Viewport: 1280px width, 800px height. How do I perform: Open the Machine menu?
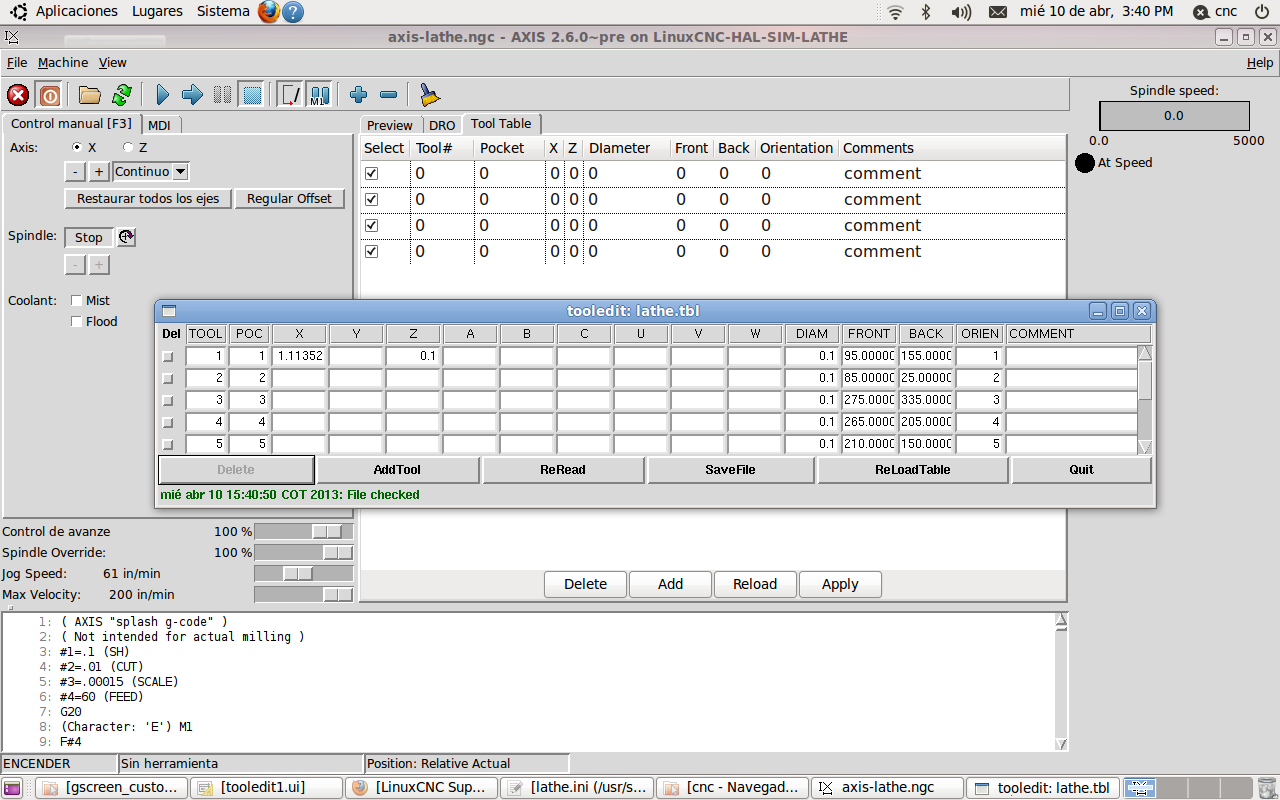pyautogui.click(x=63, y=62)
